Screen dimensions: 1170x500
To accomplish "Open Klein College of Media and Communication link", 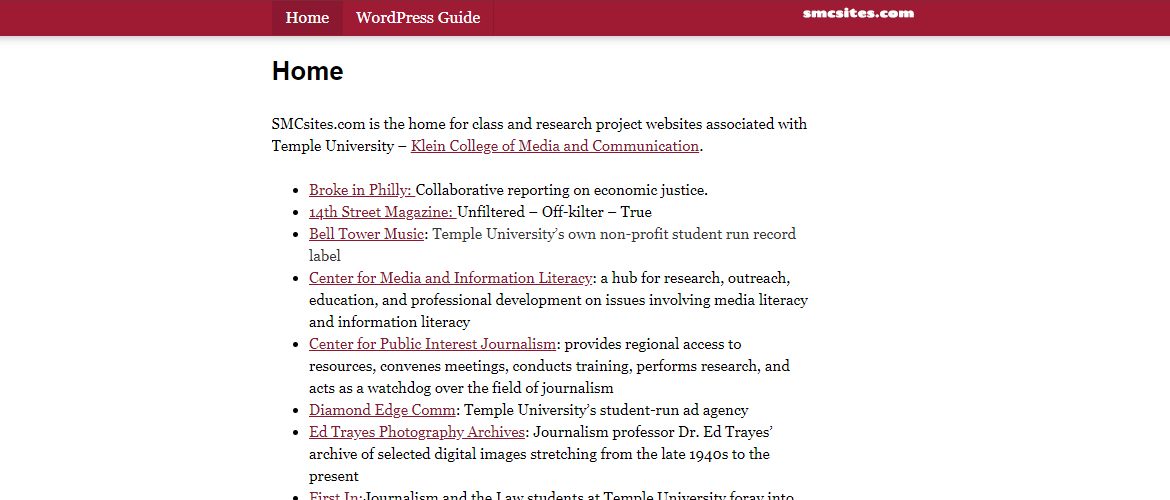I will click(x=554, y=146).
